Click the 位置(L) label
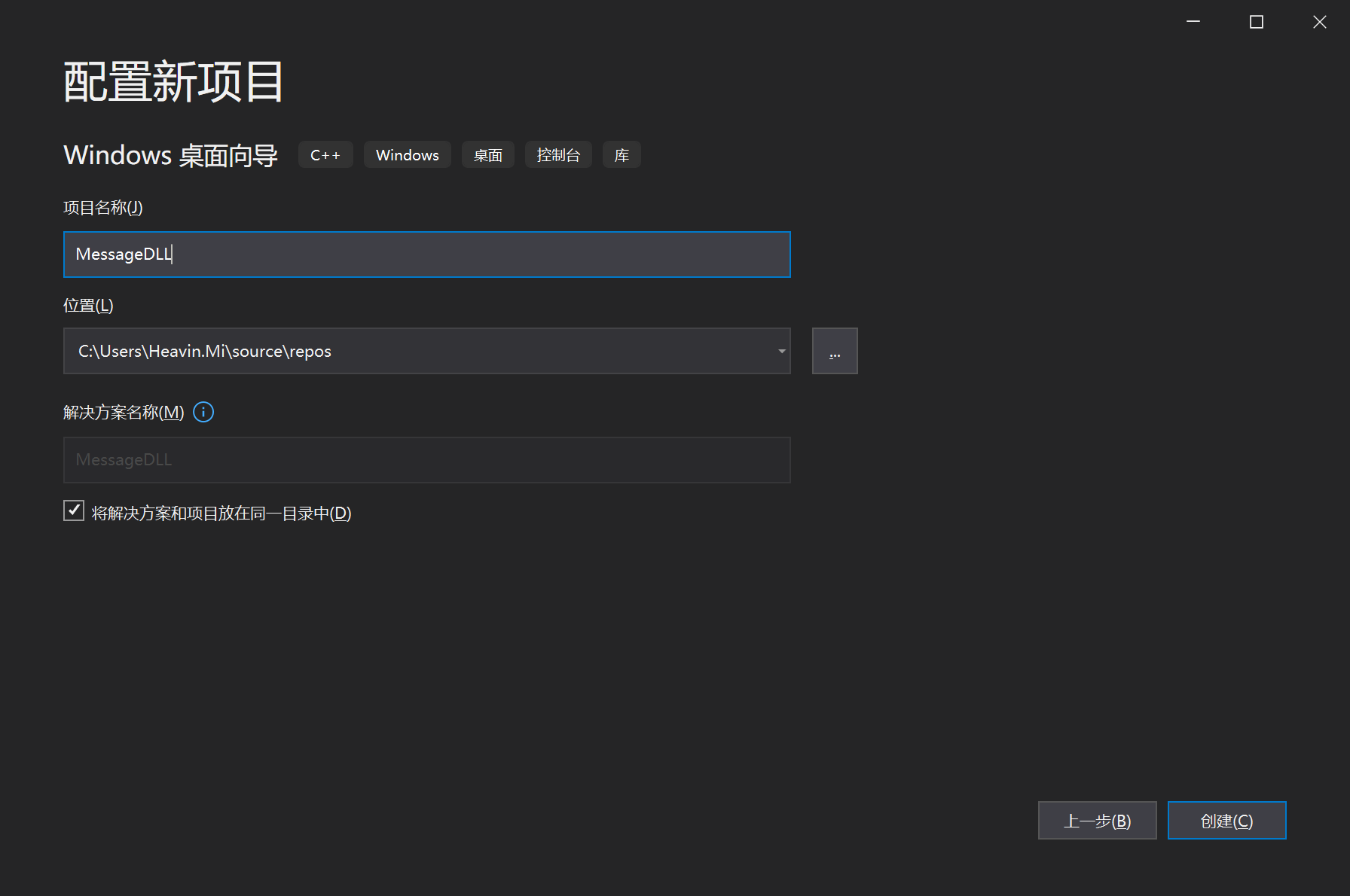The height and width of the screenshot is (896, 1350). click(89, 306)
